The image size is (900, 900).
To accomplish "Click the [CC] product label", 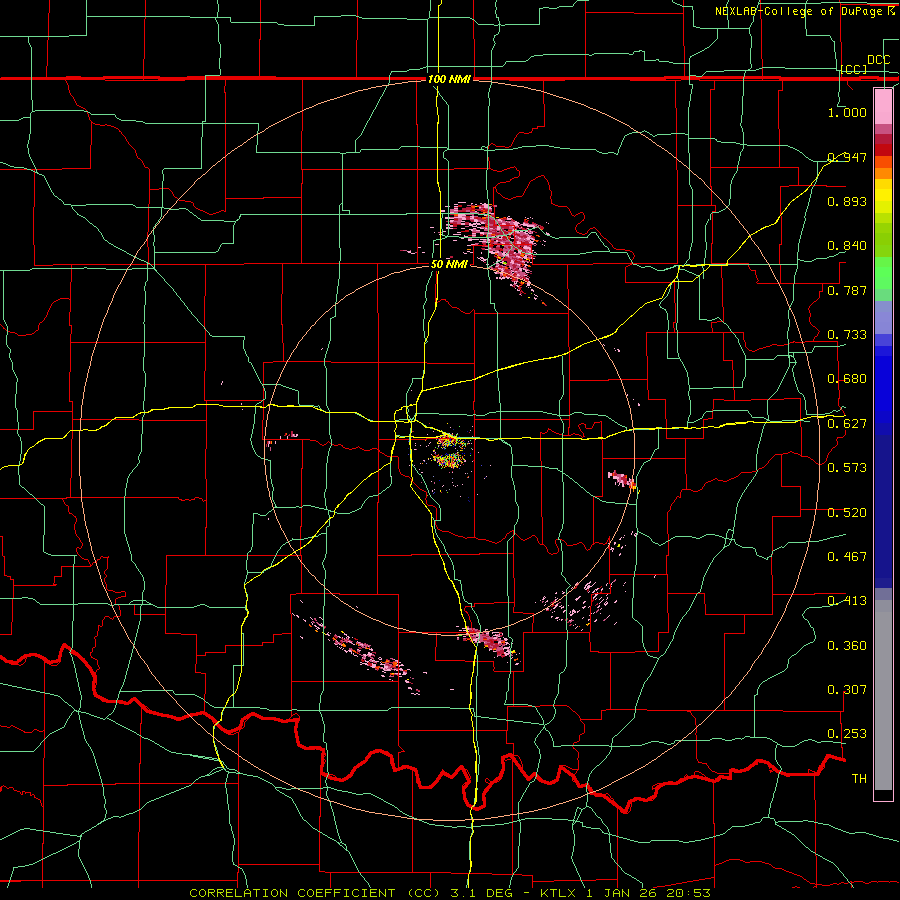I will (x=853, y=69).
